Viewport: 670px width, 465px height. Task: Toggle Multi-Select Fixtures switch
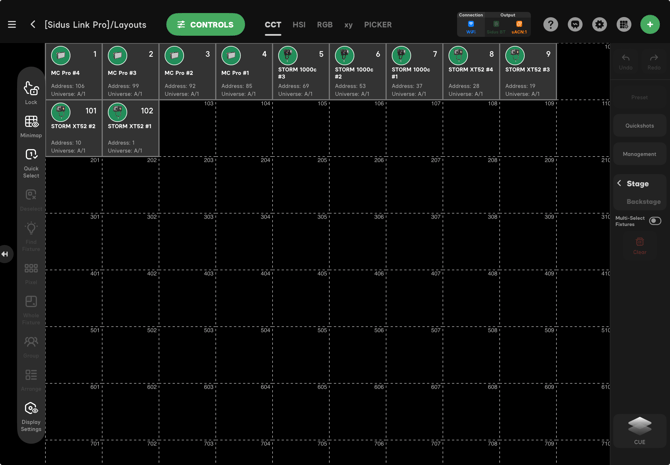[654, 221]
